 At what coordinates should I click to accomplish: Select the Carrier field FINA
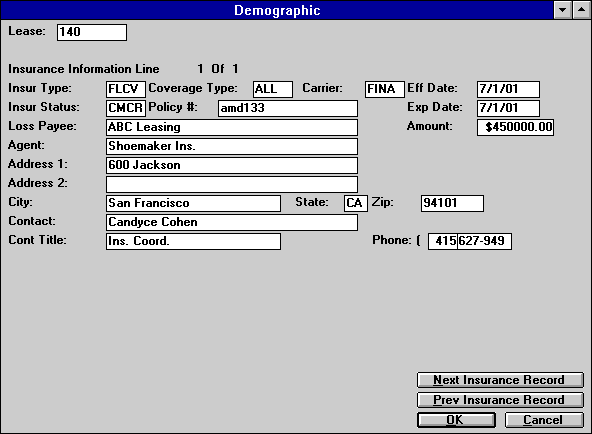click(385, 89)
